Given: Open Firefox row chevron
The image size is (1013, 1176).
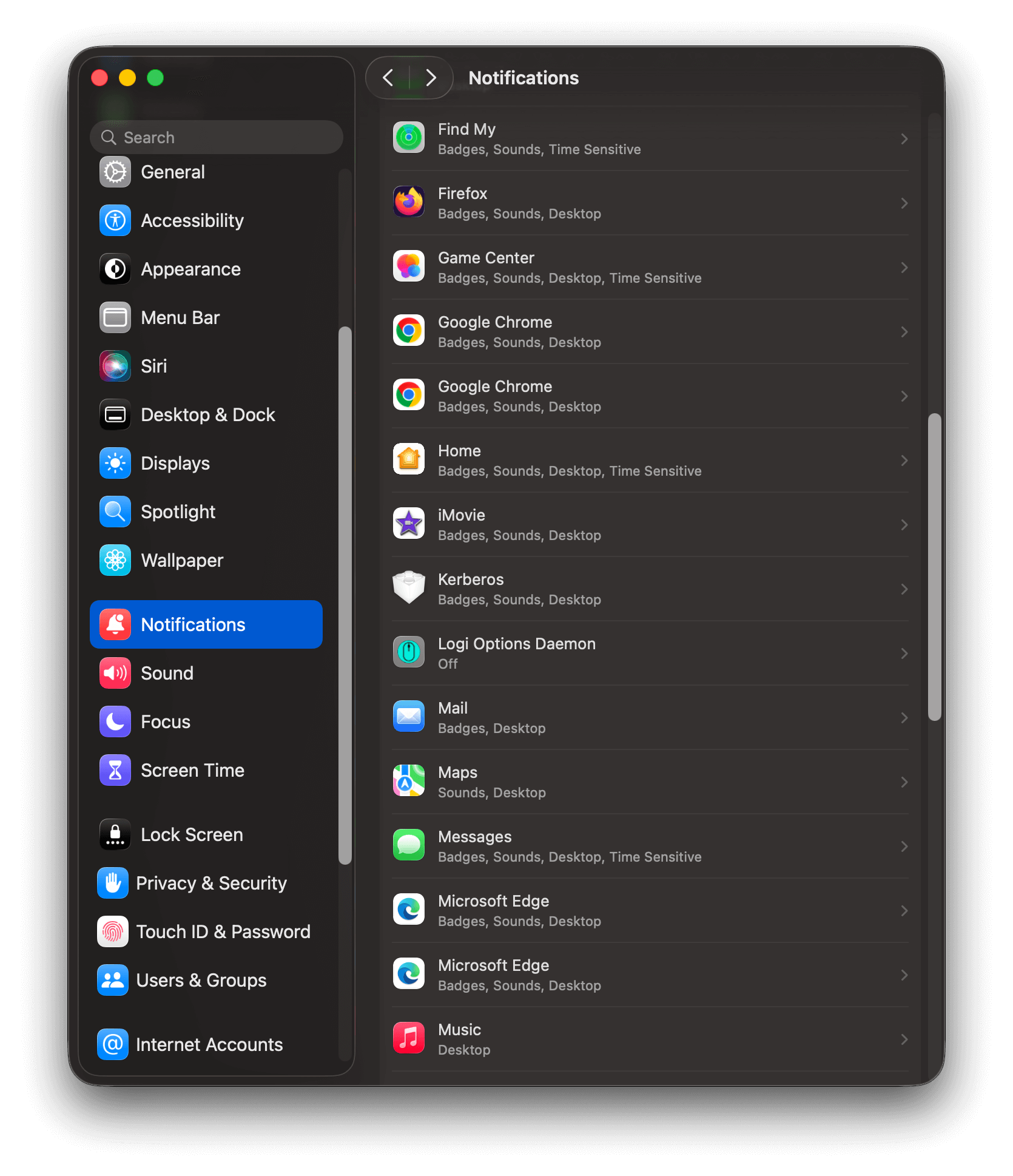Looking at the screenshot, I should click(x=904, y=203).
